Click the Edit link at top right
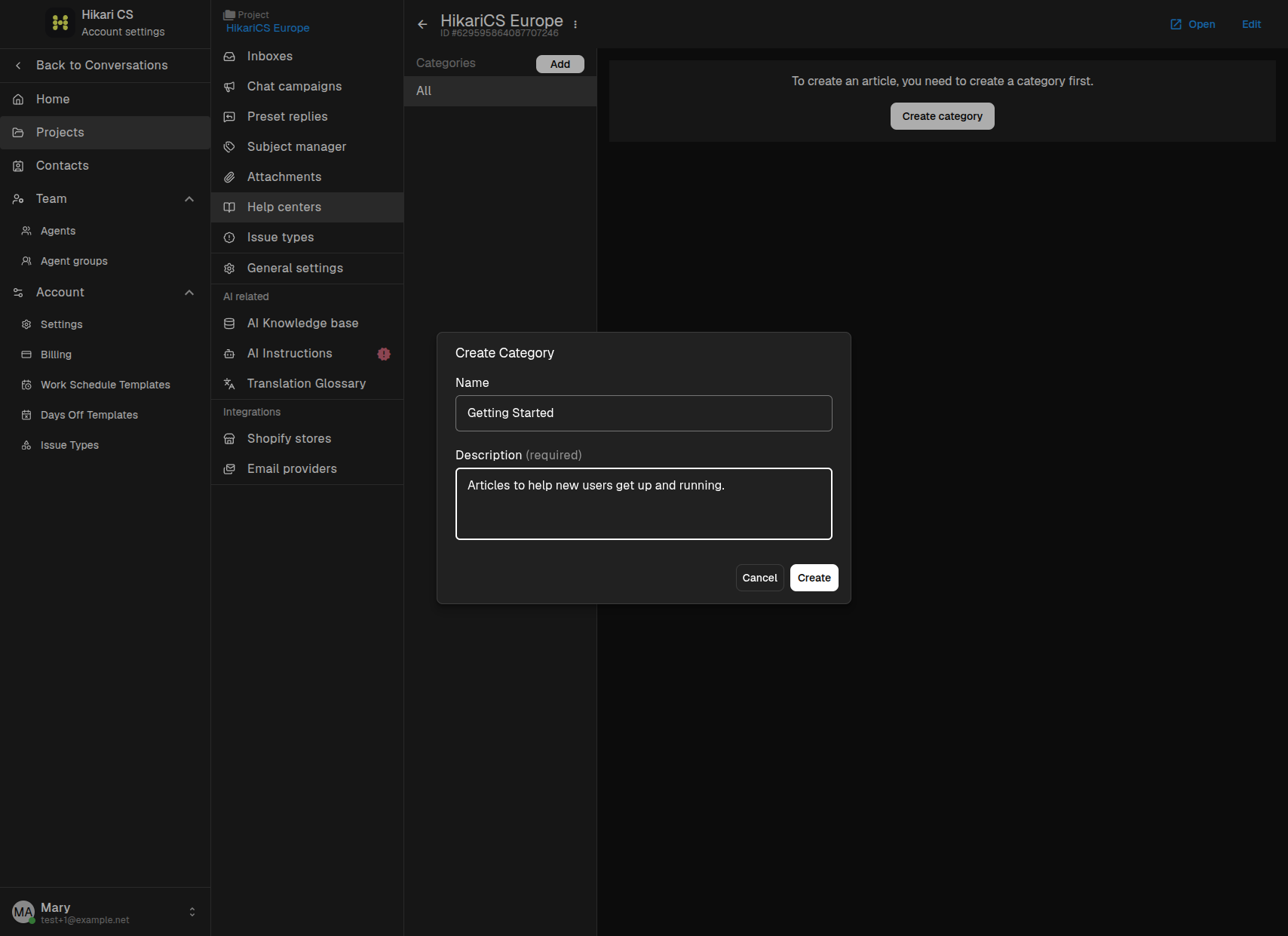 coord(1251,24)
